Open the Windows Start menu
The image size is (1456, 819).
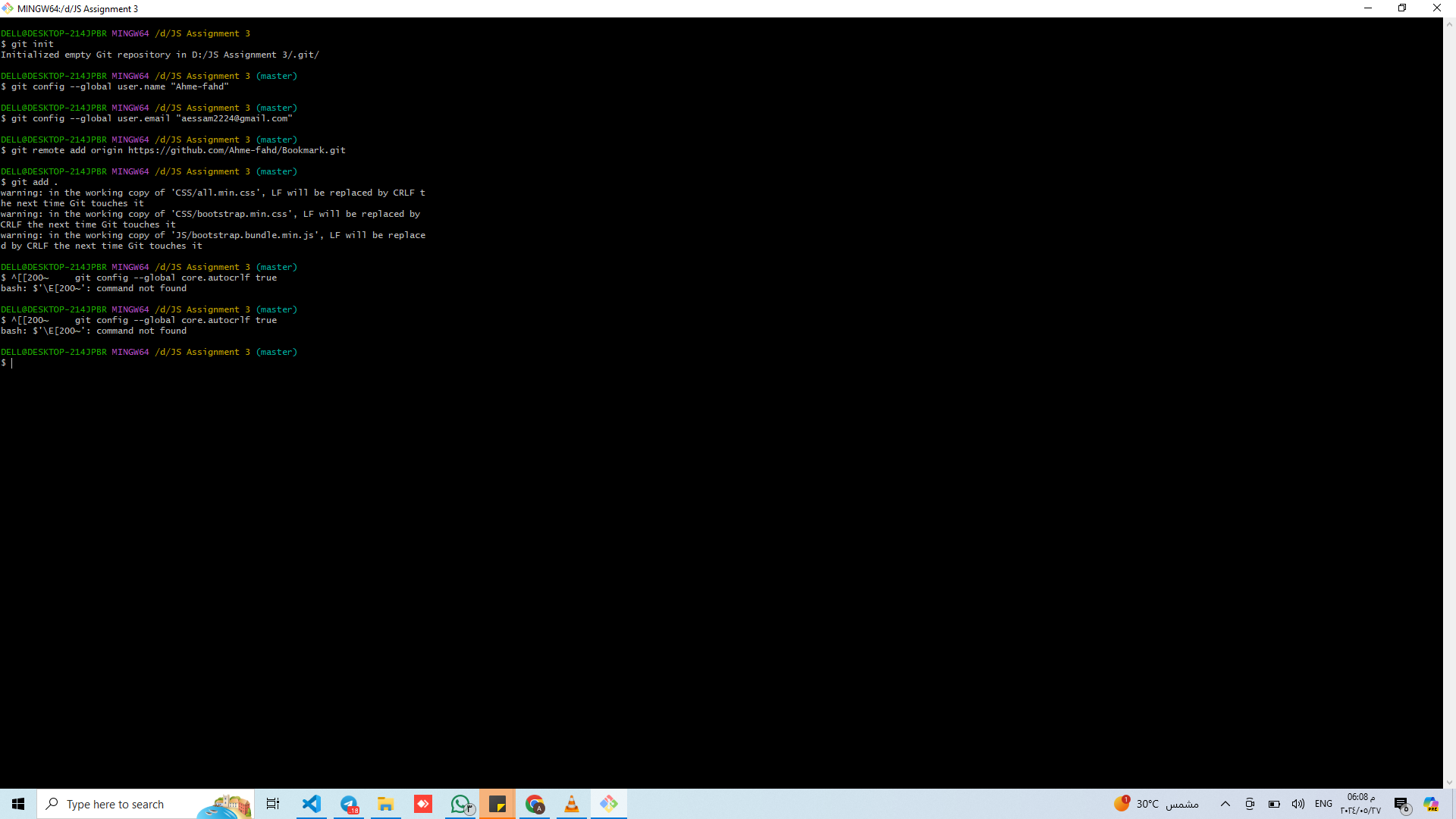(x=18, y=804)
